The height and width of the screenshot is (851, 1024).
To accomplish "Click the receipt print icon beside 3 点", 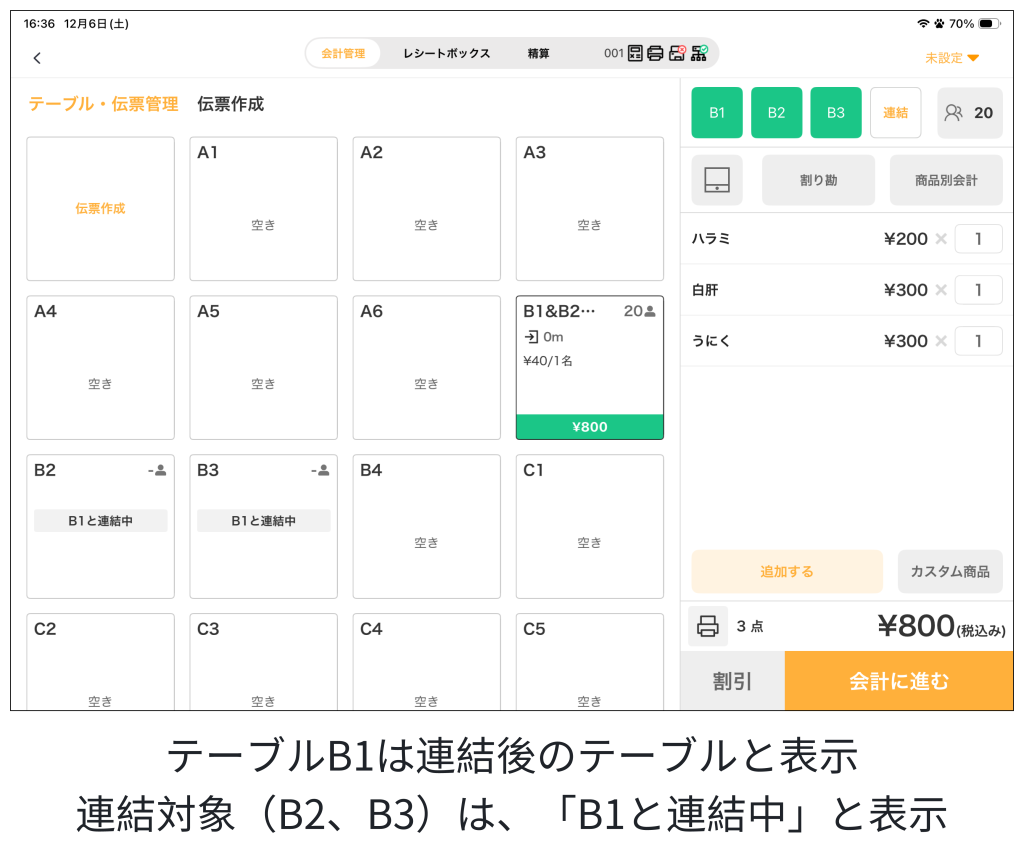I will pos(708,626).
